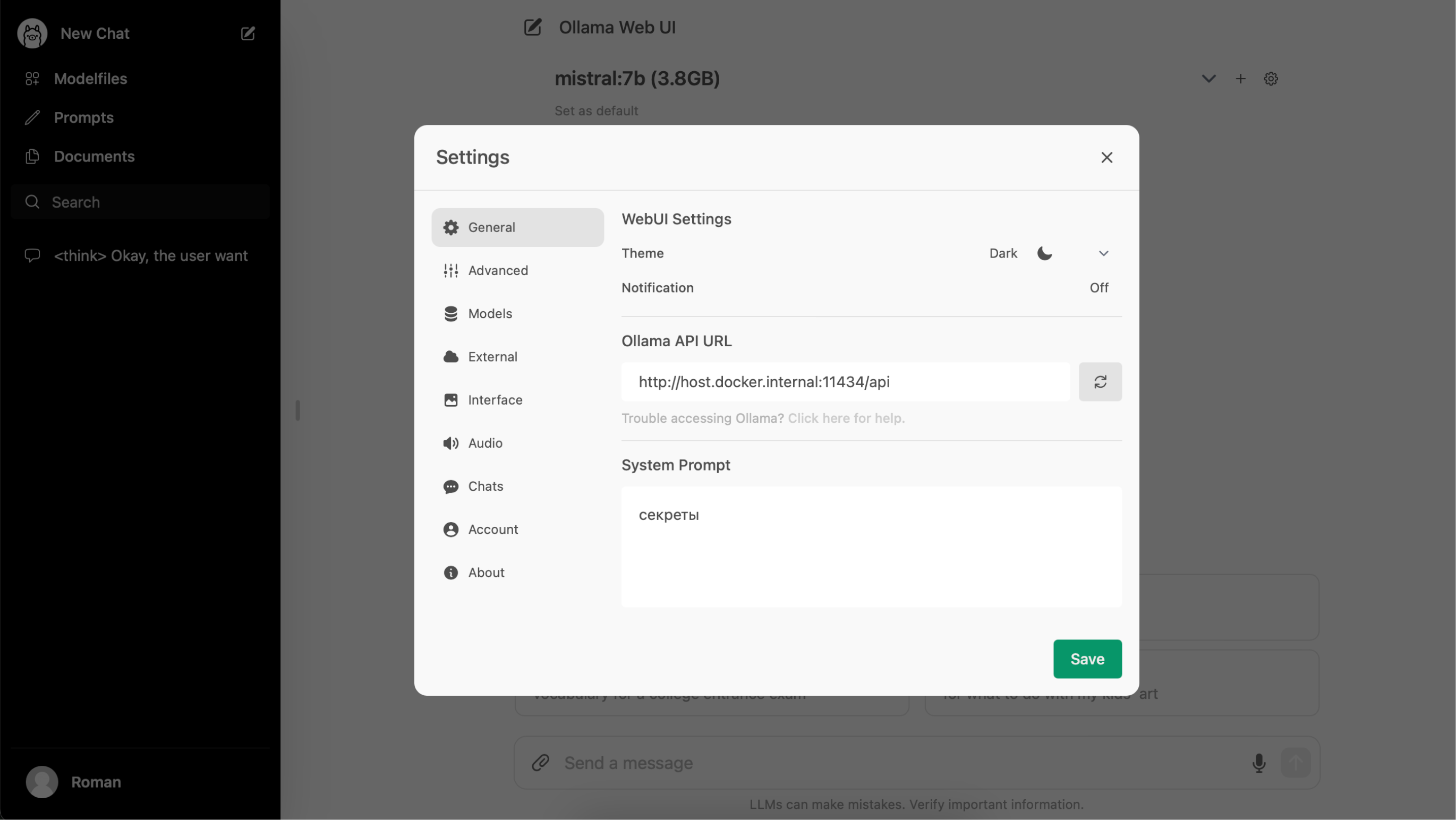Image resolution: width=1456 pixels, height=820 pixels.
Task: Click the microphone voice input icon
Action: click(x=1259, y=763)
